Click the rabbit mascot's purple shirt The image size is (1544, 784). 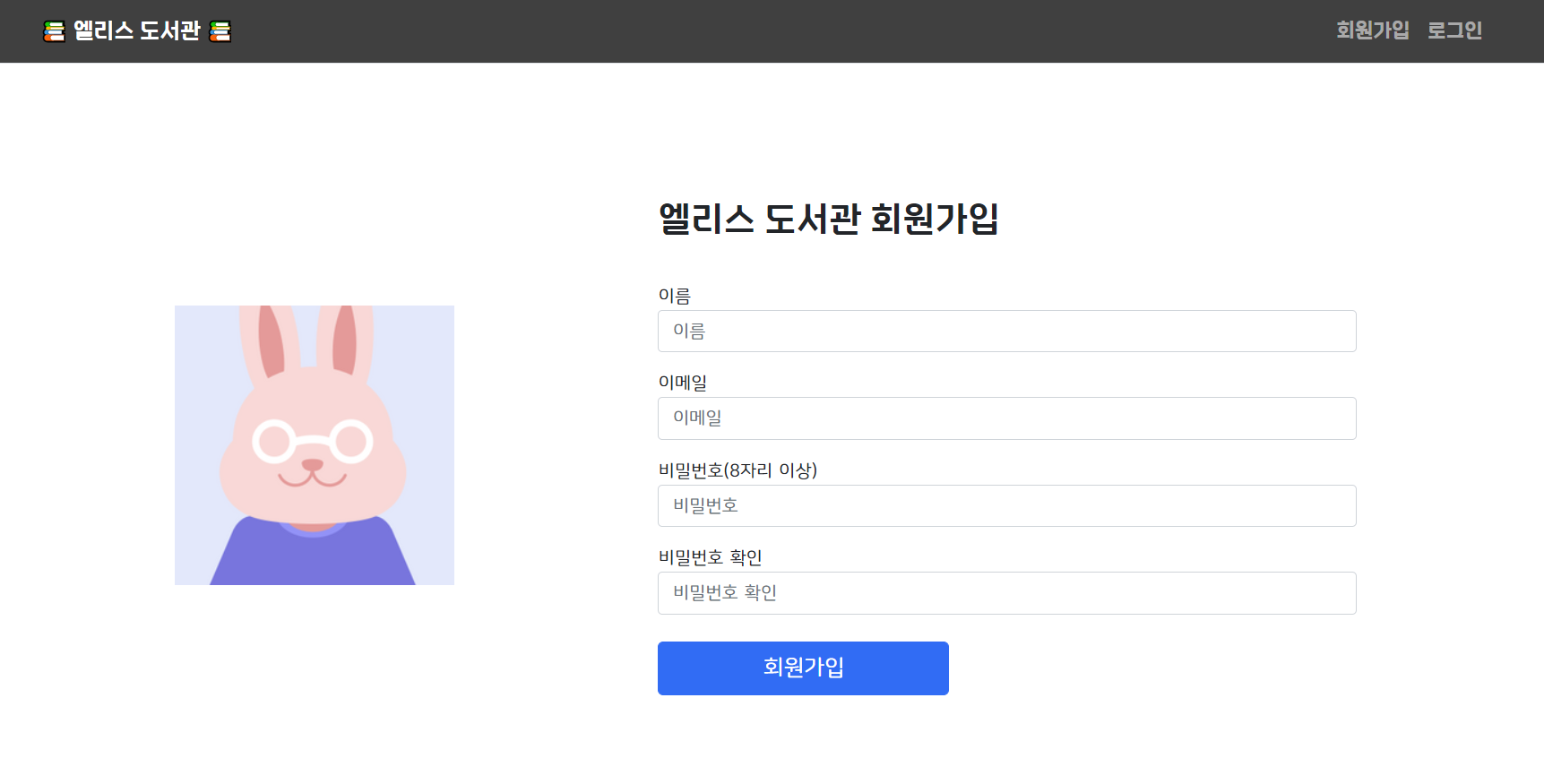312,557
